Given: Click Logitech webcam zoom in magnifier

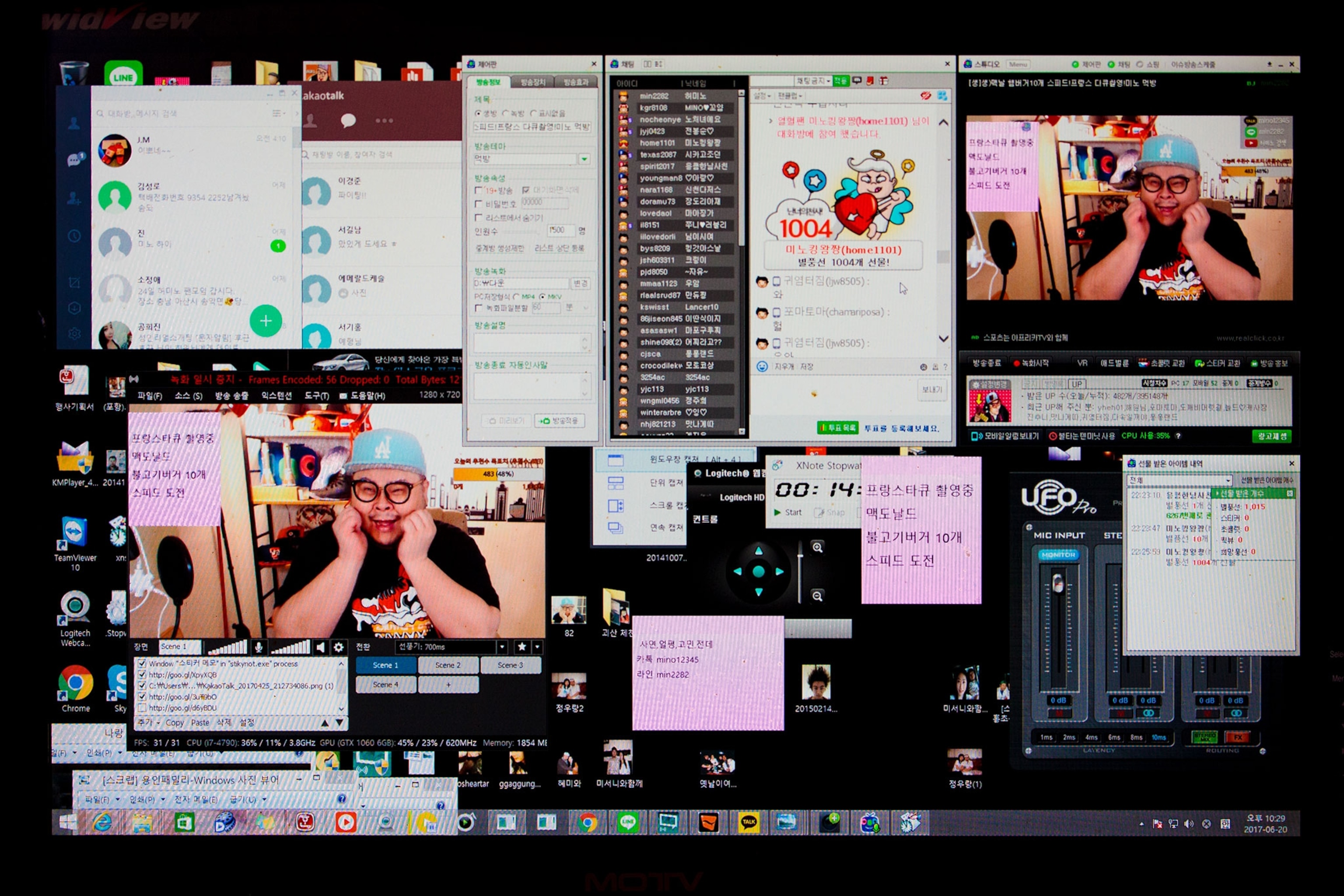Looking at the screenshot, I should [818, 547].
